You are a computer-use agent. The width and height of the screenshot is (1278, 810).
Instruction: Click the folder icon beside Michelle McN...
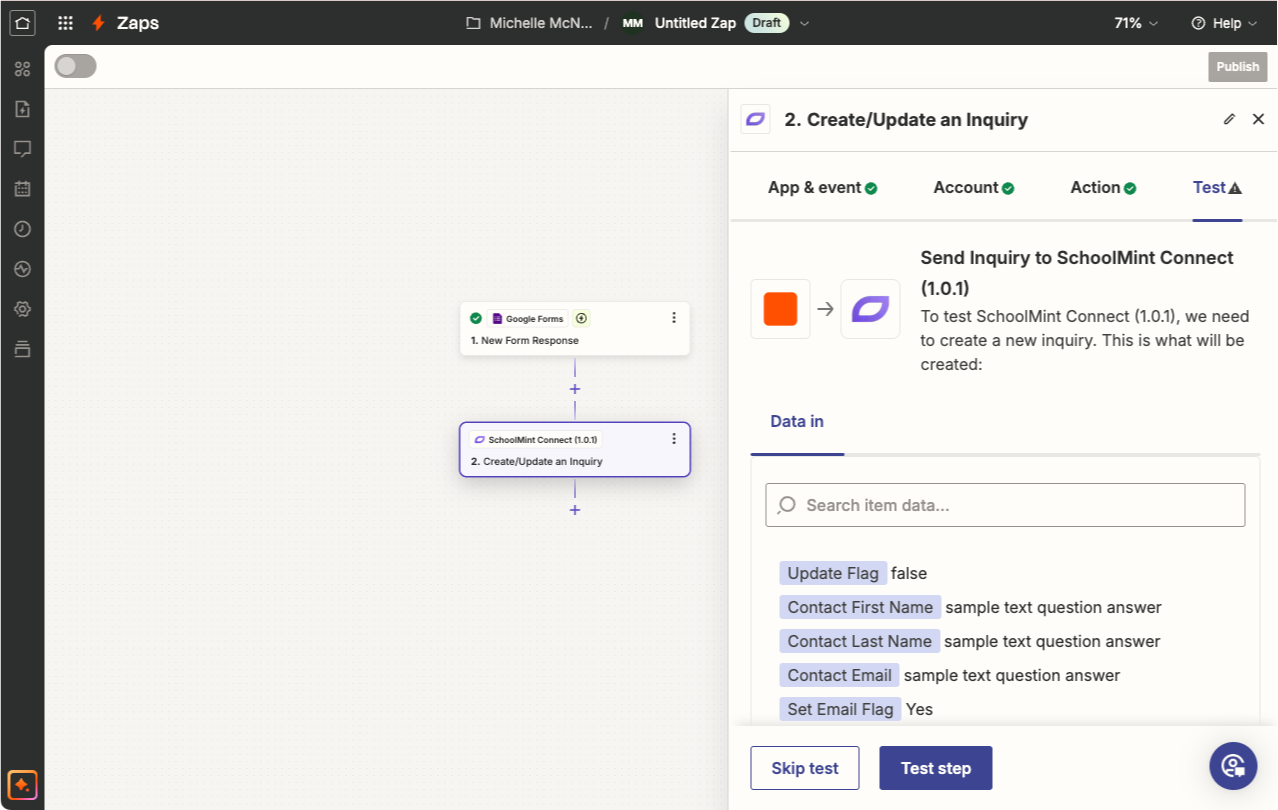[474, 23]
